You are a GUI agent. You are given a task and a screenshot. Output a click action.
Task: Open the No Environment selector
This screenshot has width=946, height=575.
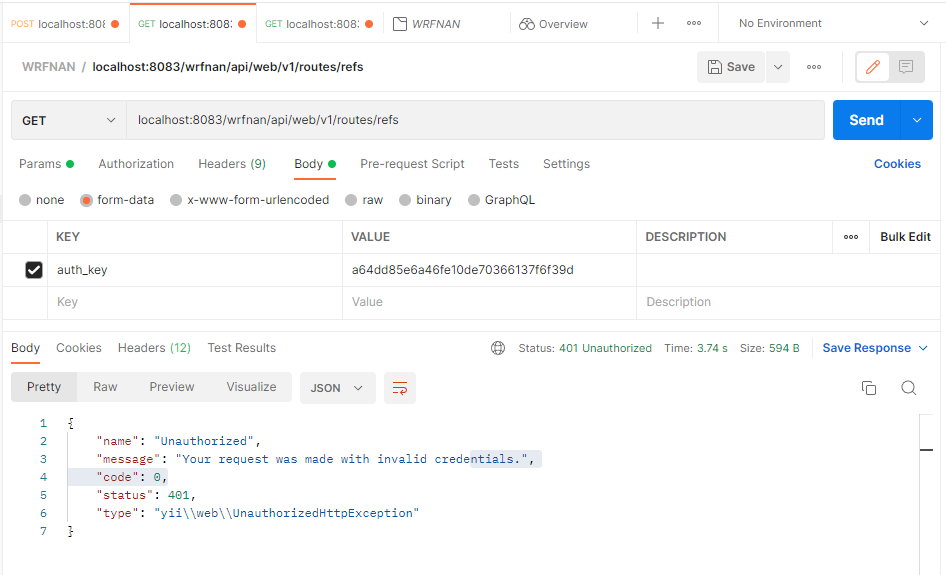832,23
